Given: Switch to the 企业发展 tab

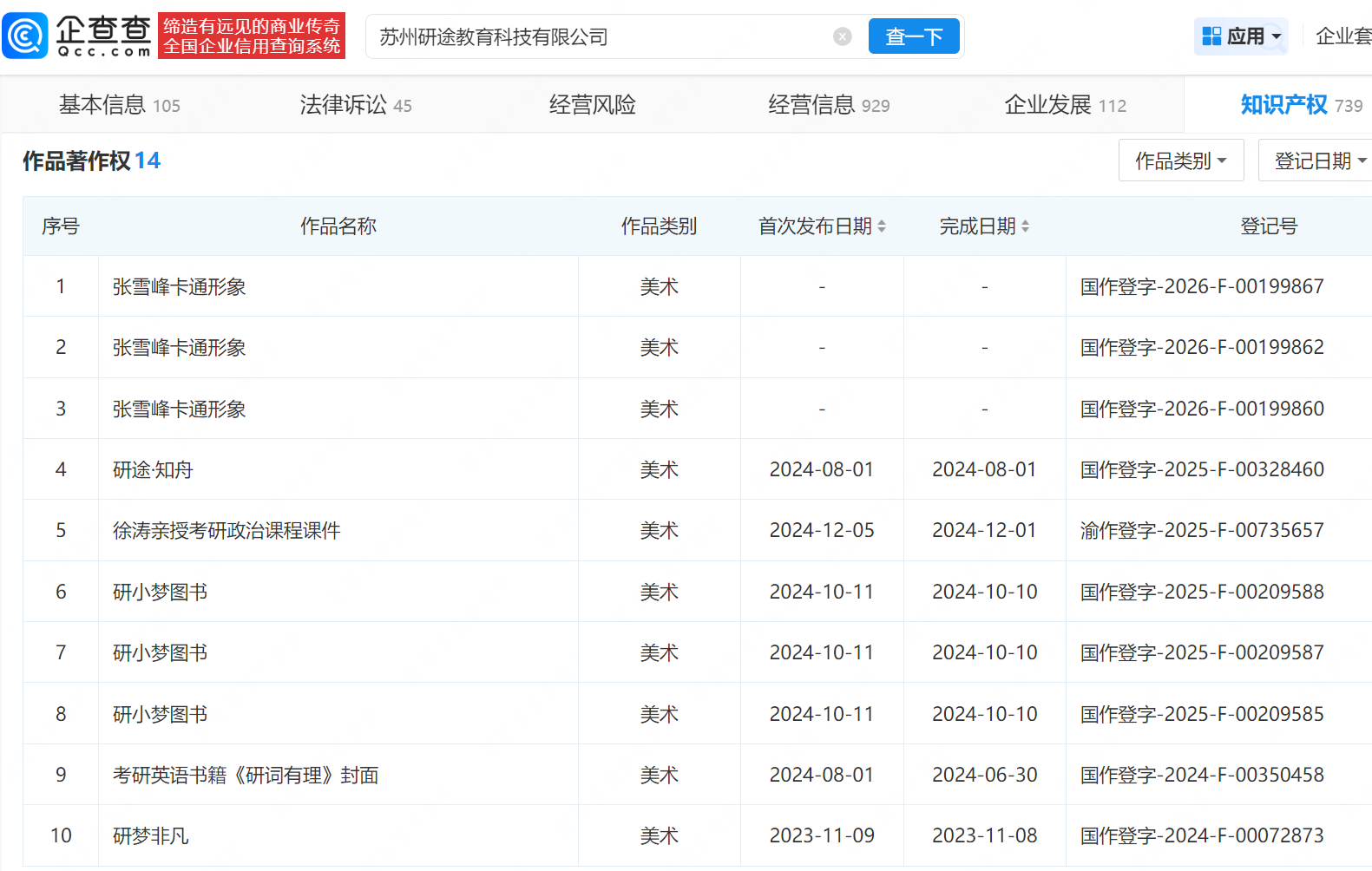Looking at the screenshot, I should click(x=1066, y=105).
